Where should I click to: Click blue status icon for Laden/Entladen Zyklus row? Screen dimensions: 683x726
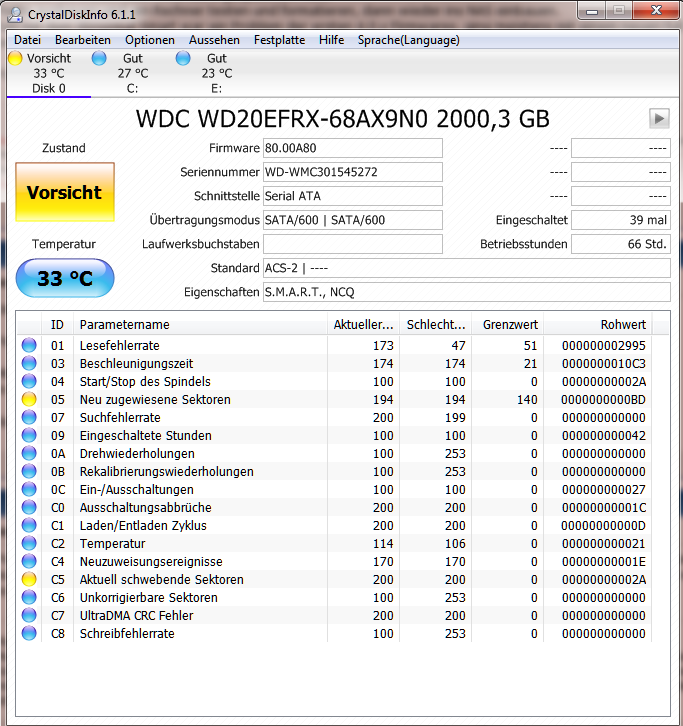pyautogui.click(x=29, y=526)
